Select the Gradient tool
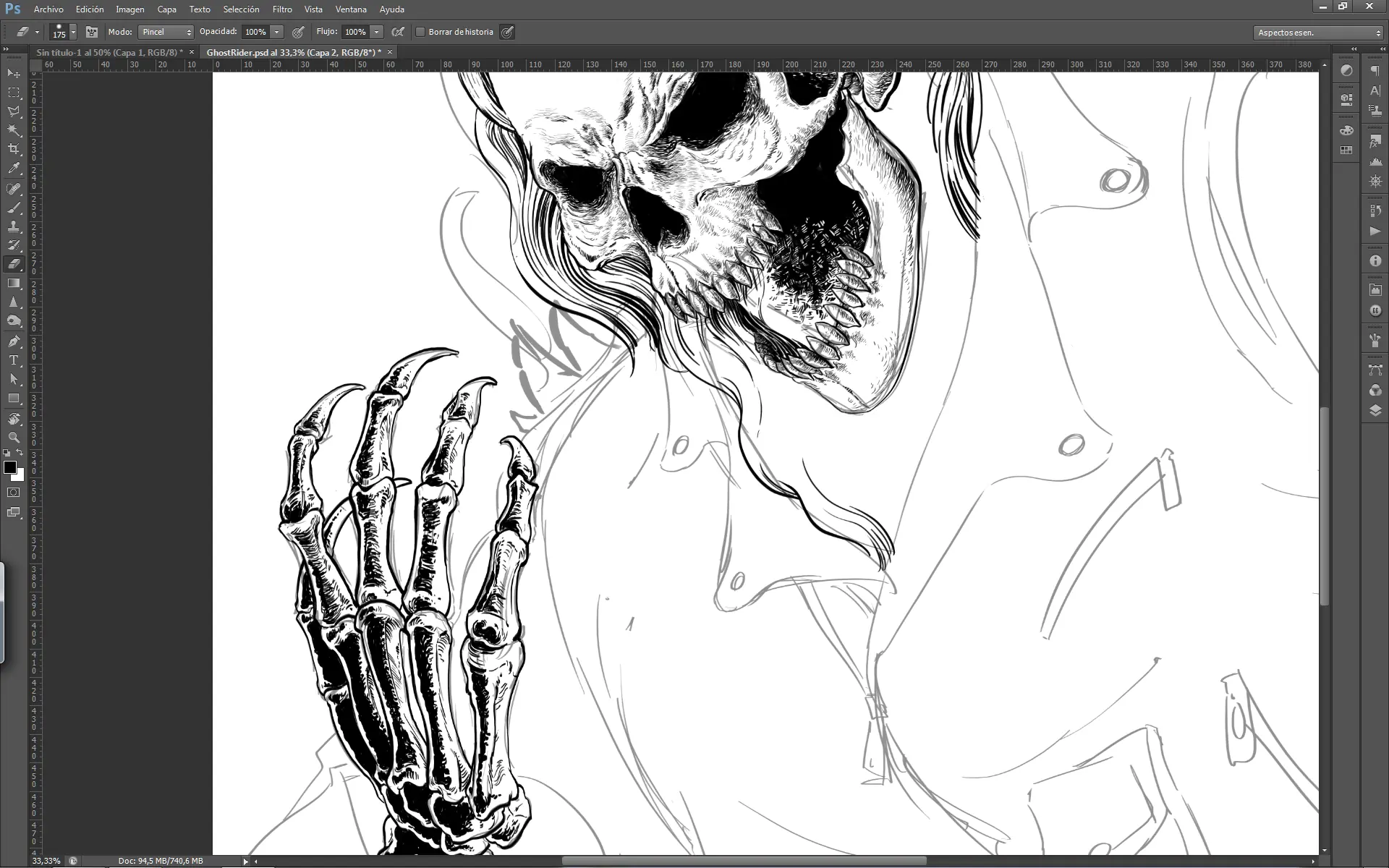The height and width of the screenshot is (868, 1389). [x=14, y=283]
